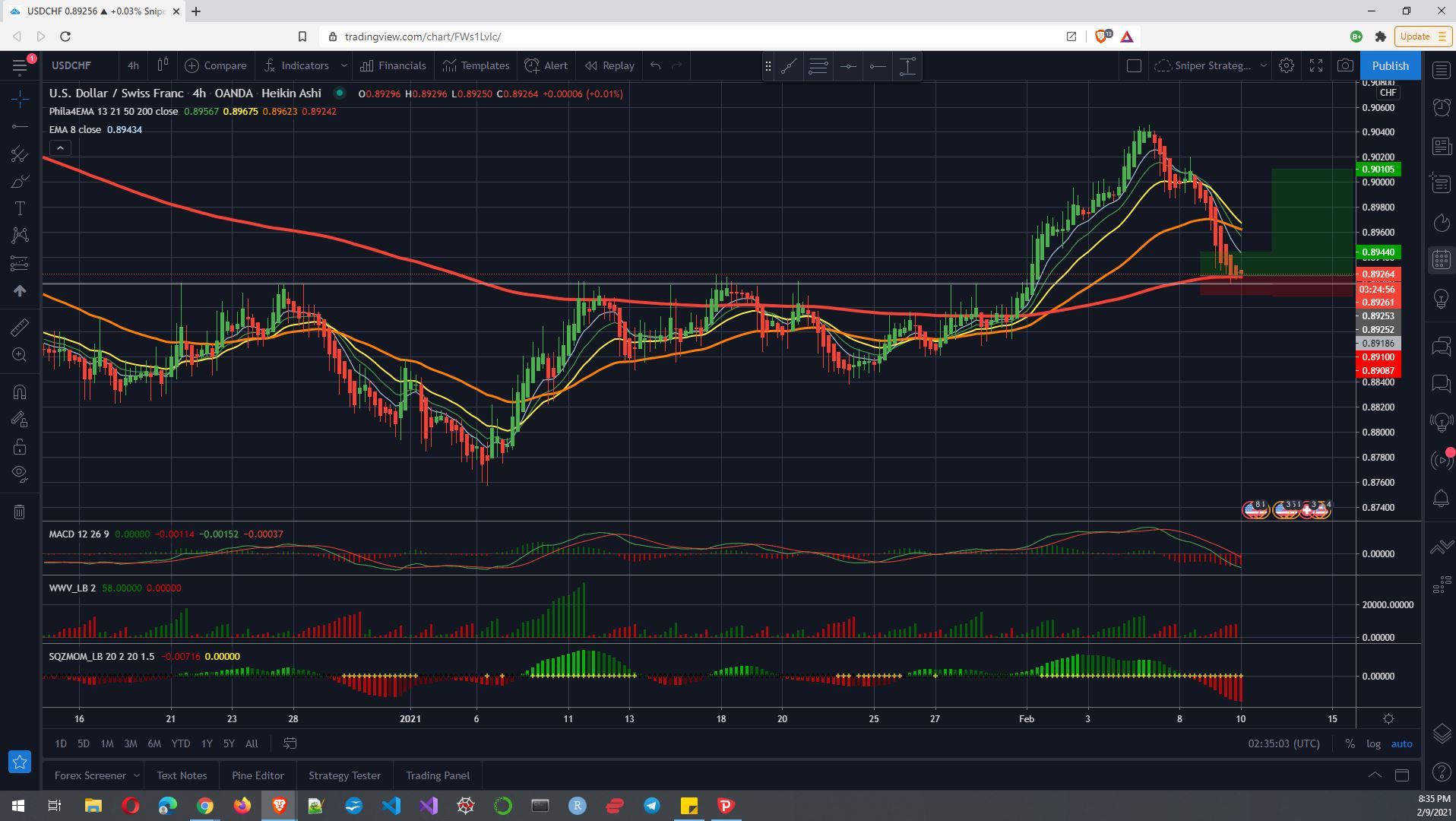Lock all drawing tools
This screenshot has height=821, width=1456.
pos(21,447)
